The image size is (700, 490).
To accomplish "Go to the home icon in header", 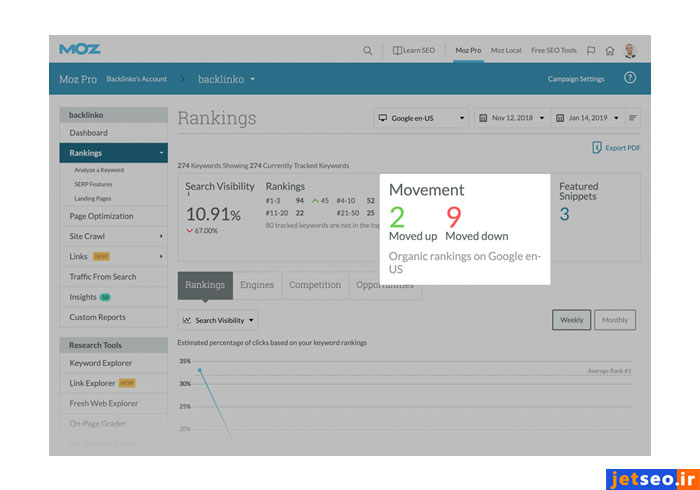I will click(x=609, y=50).
